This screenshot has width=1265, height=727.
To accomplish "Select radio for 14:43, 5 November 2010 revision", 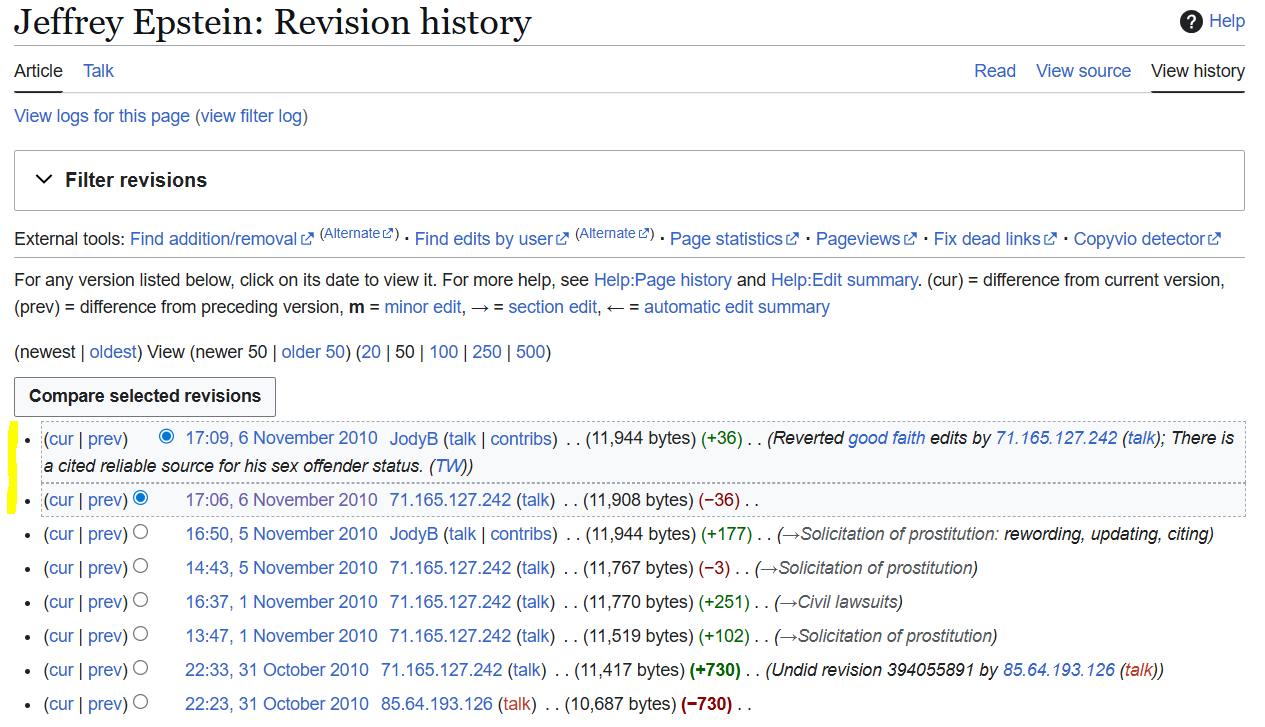I will (x=141, y=566).
